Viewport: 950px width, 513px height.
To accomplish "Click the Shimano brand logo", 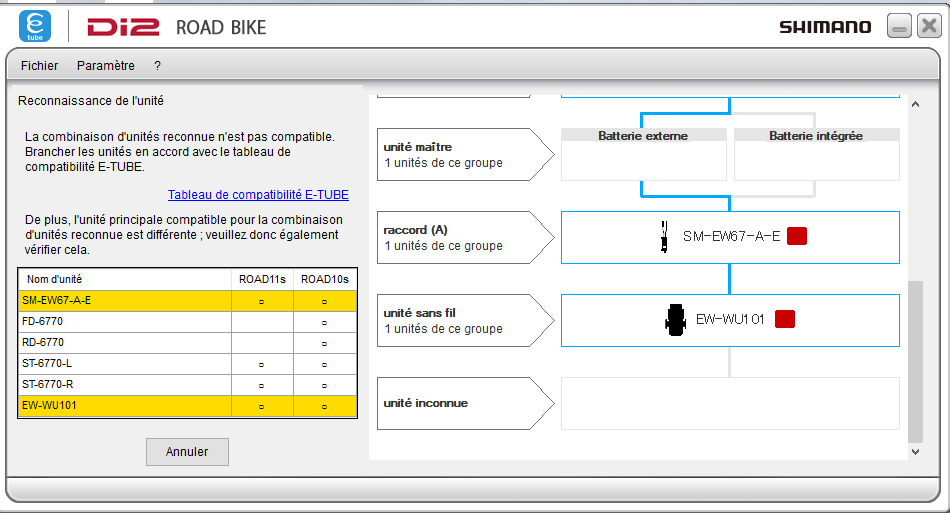I will coord(825,27).
